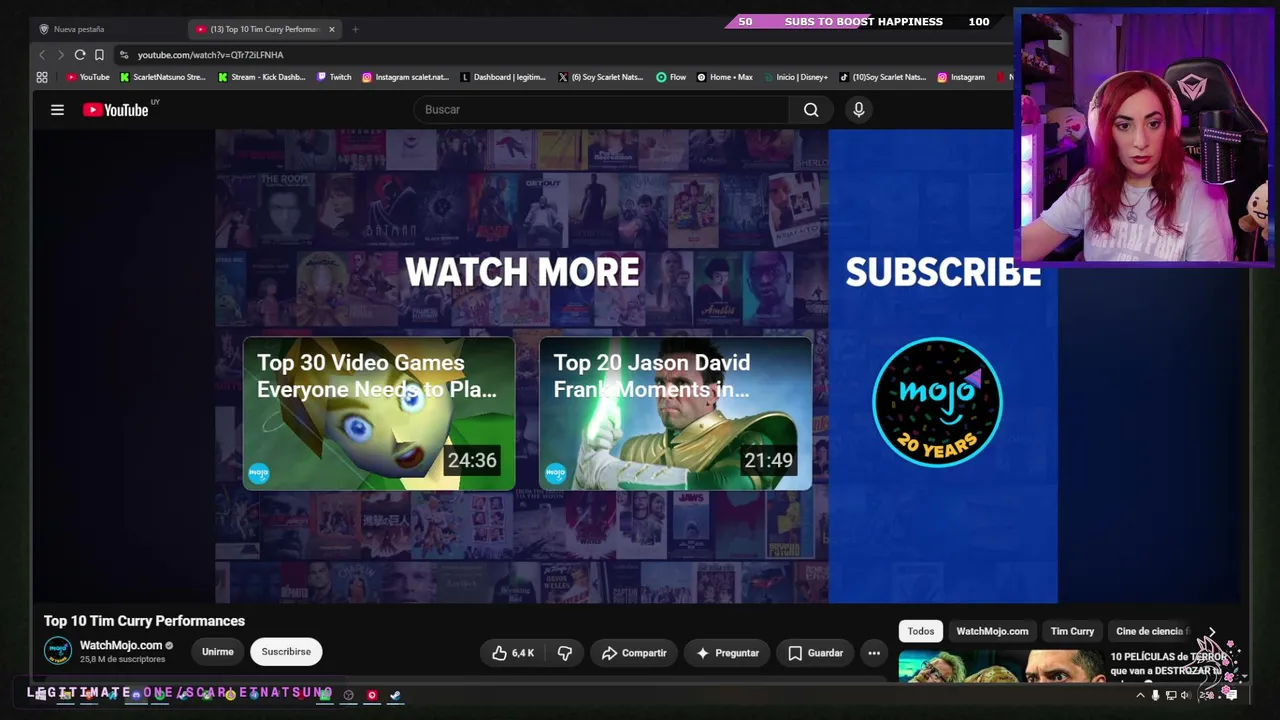
Task: Open the Flow bookmark
Action: 671,77
